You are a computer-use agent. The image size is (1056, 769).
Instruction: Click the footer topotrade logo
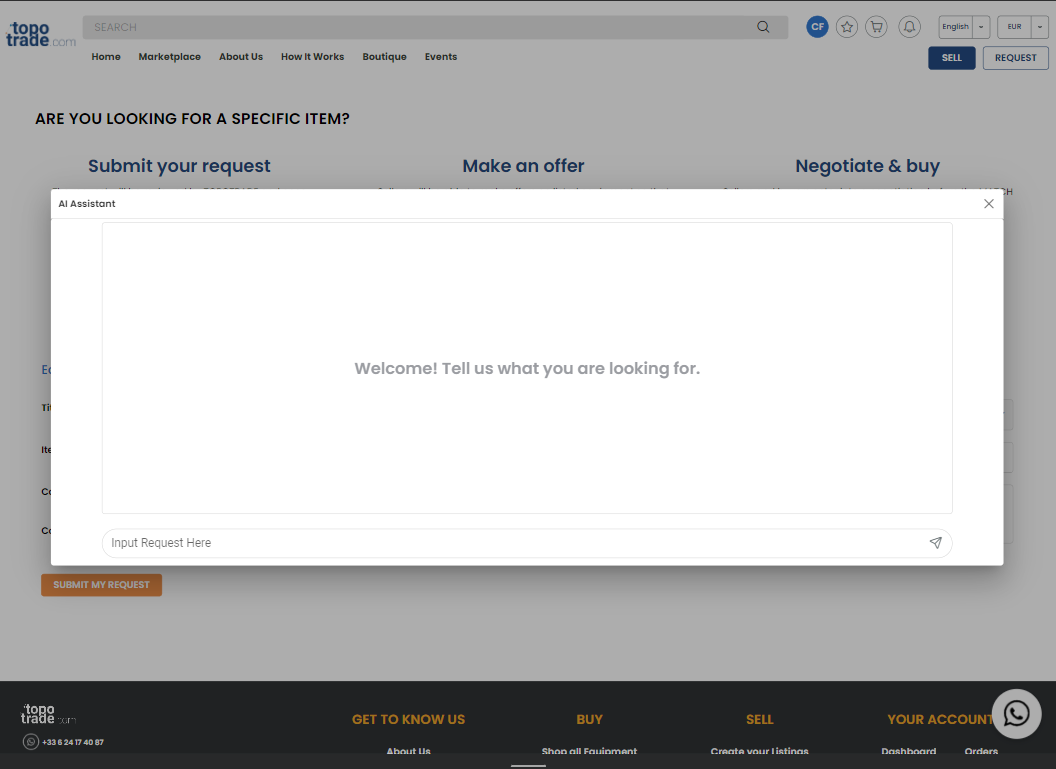[48, 714]
